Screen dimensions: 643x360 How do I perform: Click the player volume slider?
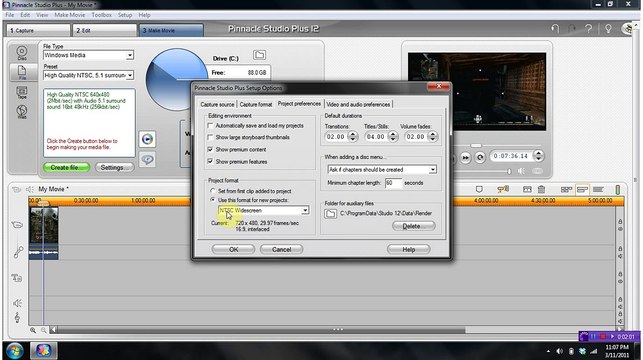tap(509, 171)
